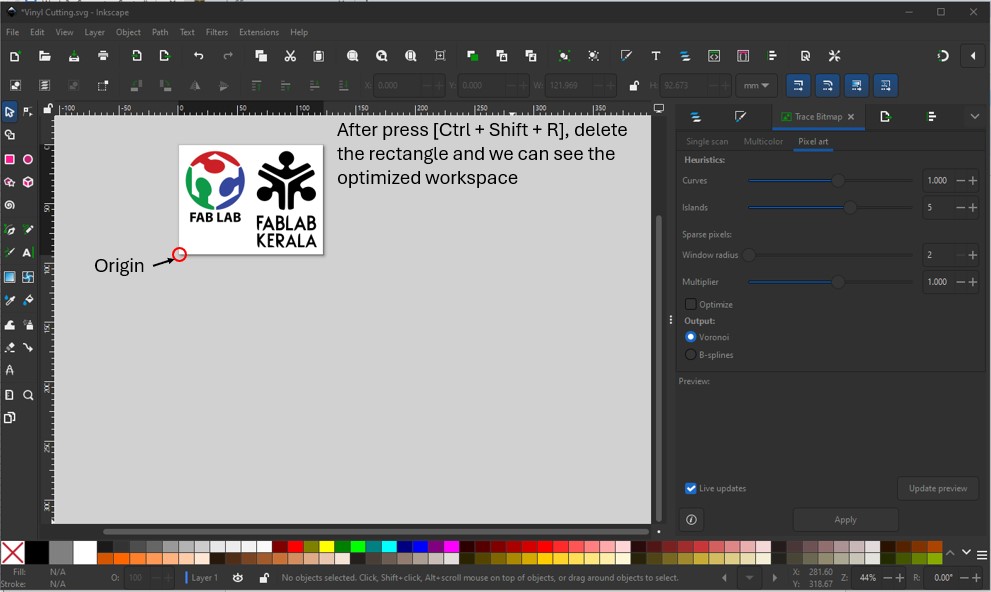Viewport: 991px width, 592px height.
Task: Select the B-splines output option
Action: coord(691,354)
